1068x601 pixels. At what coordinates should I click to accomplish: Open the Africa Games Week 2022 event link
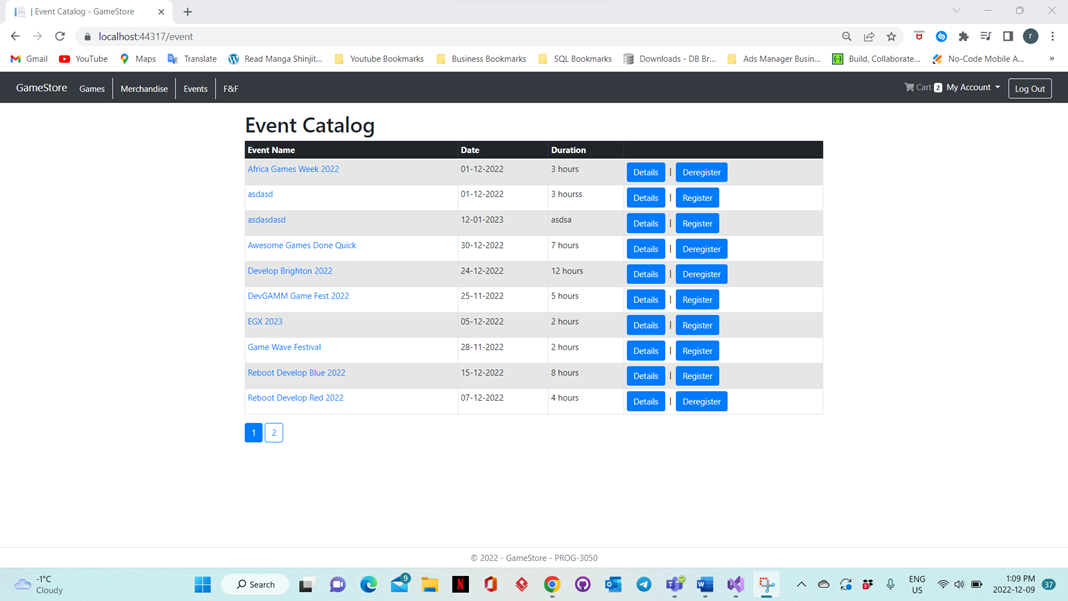click(293, 169)
